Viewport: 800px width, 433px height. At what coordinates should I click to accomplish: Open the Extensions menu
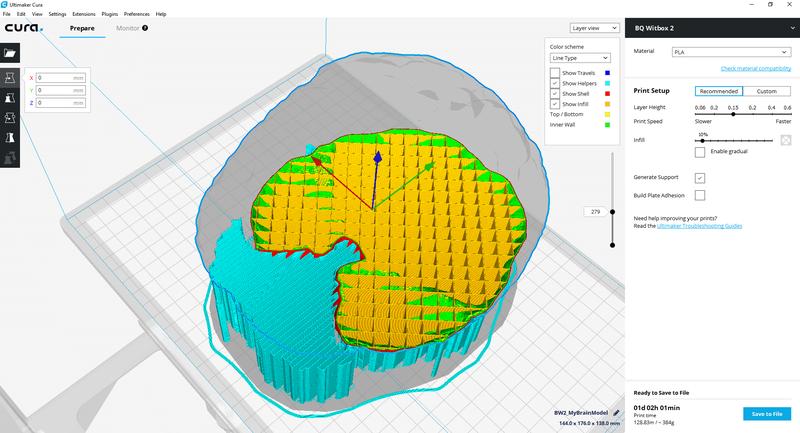(85, 15)
